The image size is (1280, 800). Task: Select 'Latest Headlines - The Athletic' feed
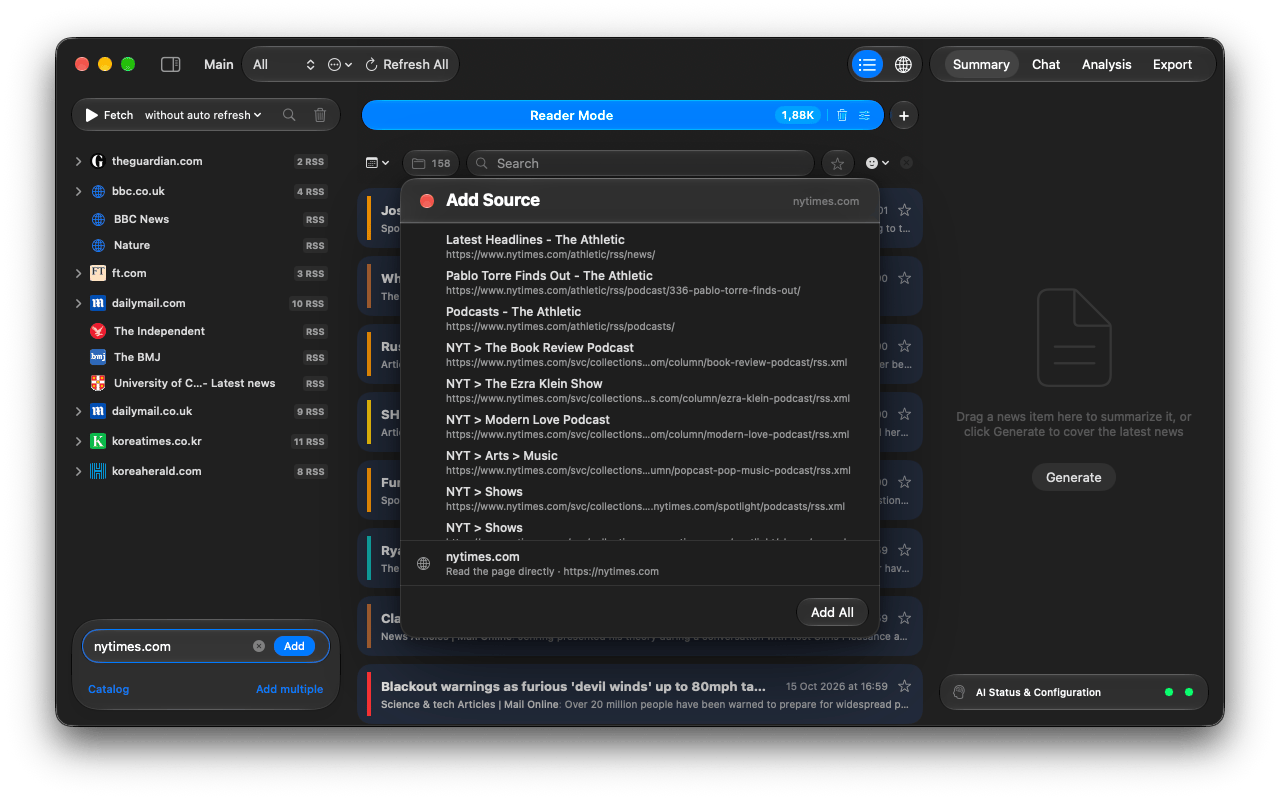pos(640,246)
